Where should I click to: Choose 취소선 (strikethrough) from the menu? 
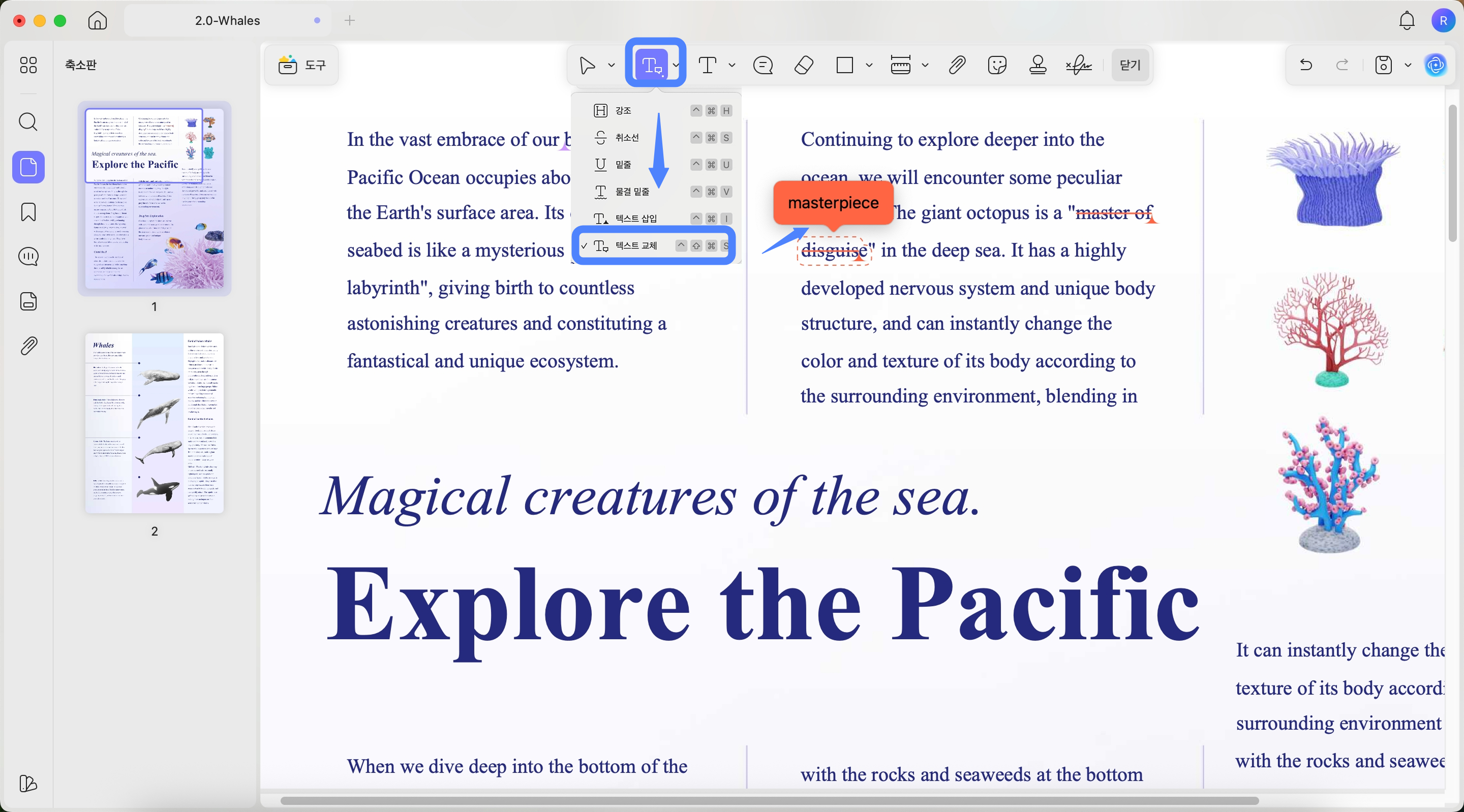click(x=656, y=138)
